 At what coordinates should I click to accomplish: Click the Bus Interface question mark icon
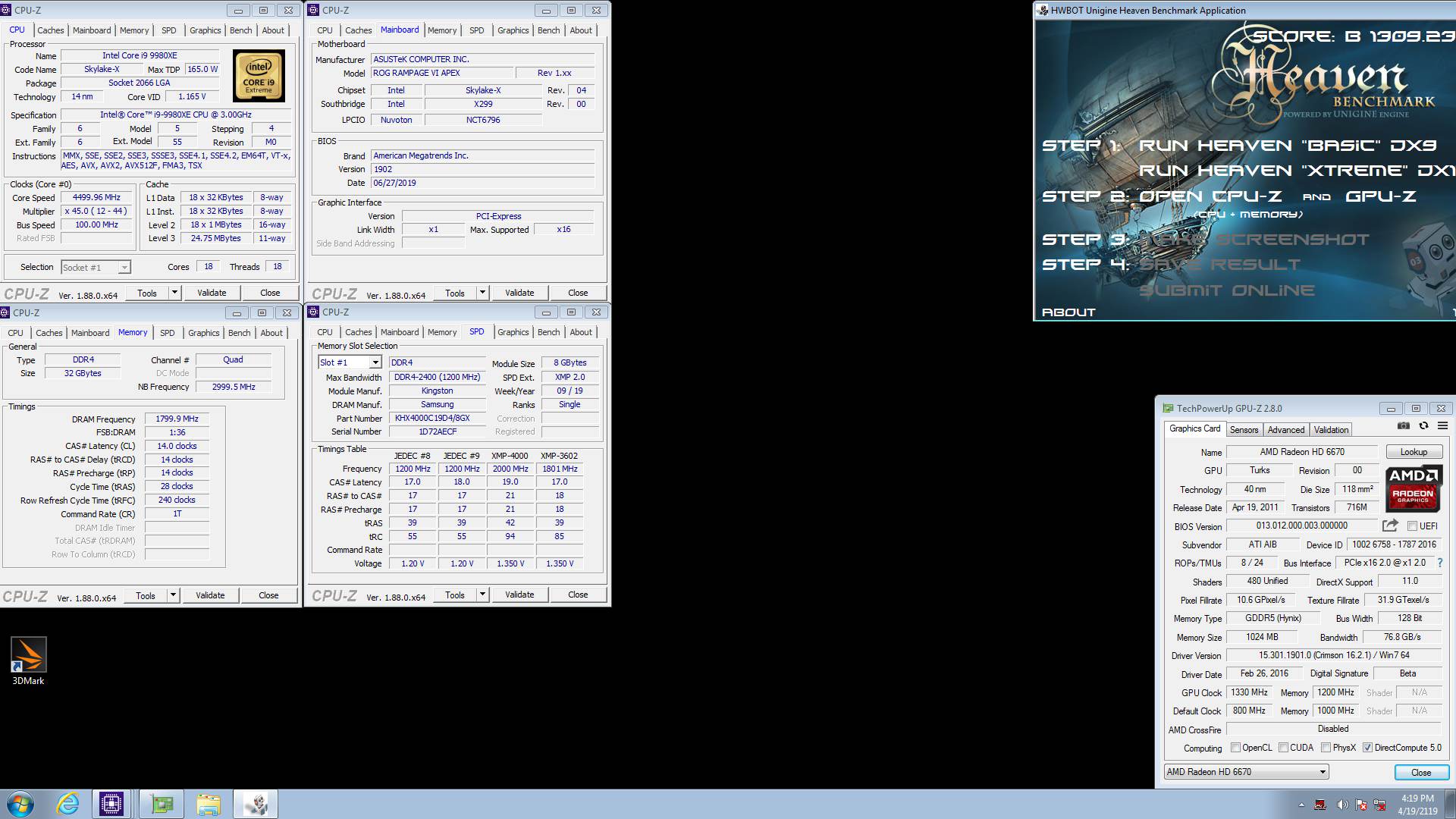point(1440,563)
